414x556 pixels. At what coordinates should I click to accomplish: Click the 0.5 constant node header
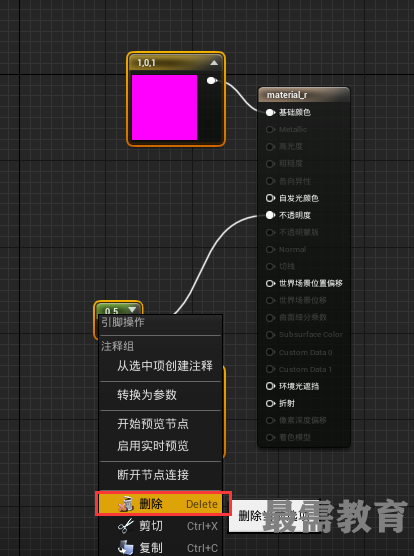(x=118, y=308)
